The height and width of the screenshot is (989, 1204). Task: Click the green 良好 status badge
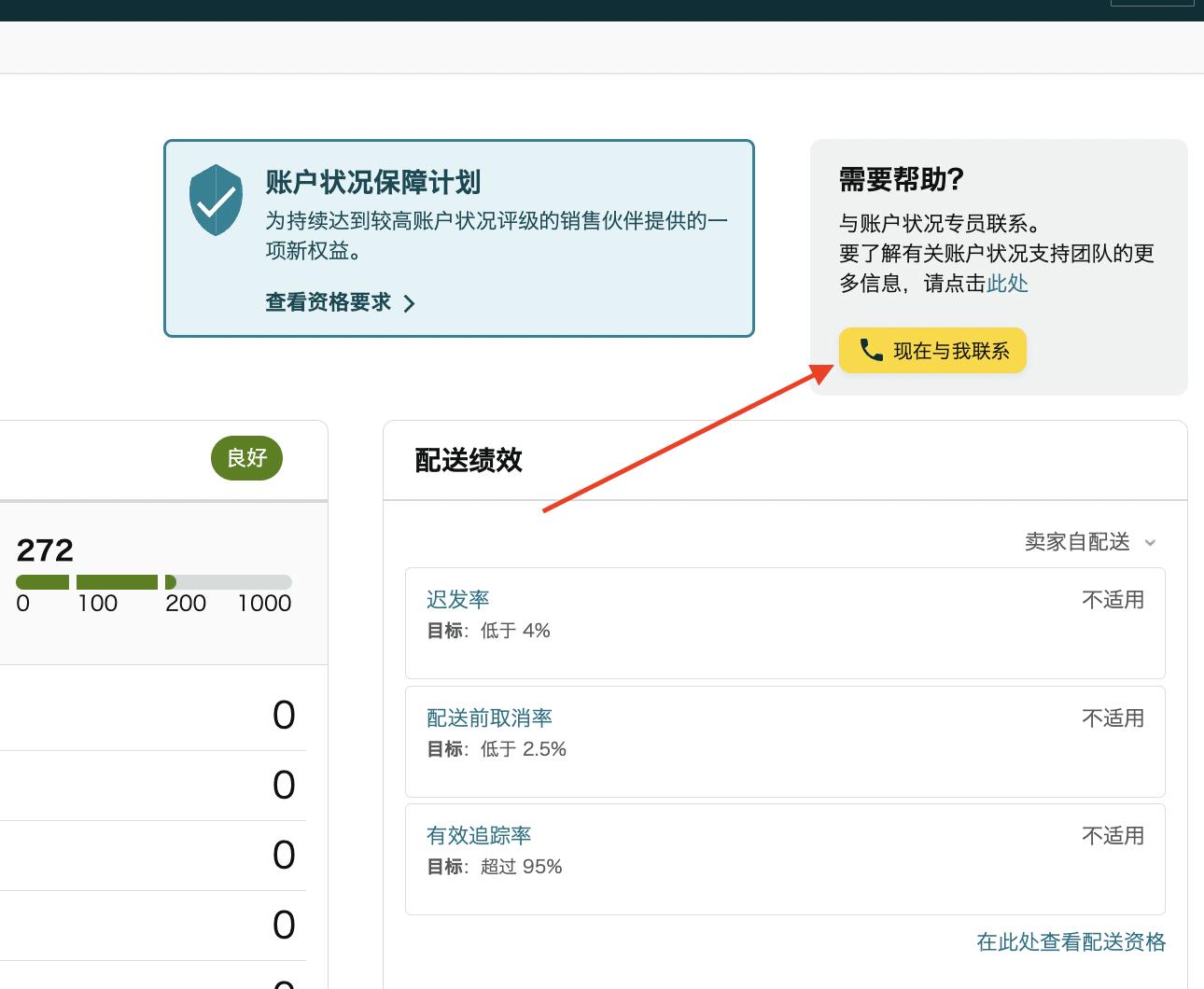(245, 457)
